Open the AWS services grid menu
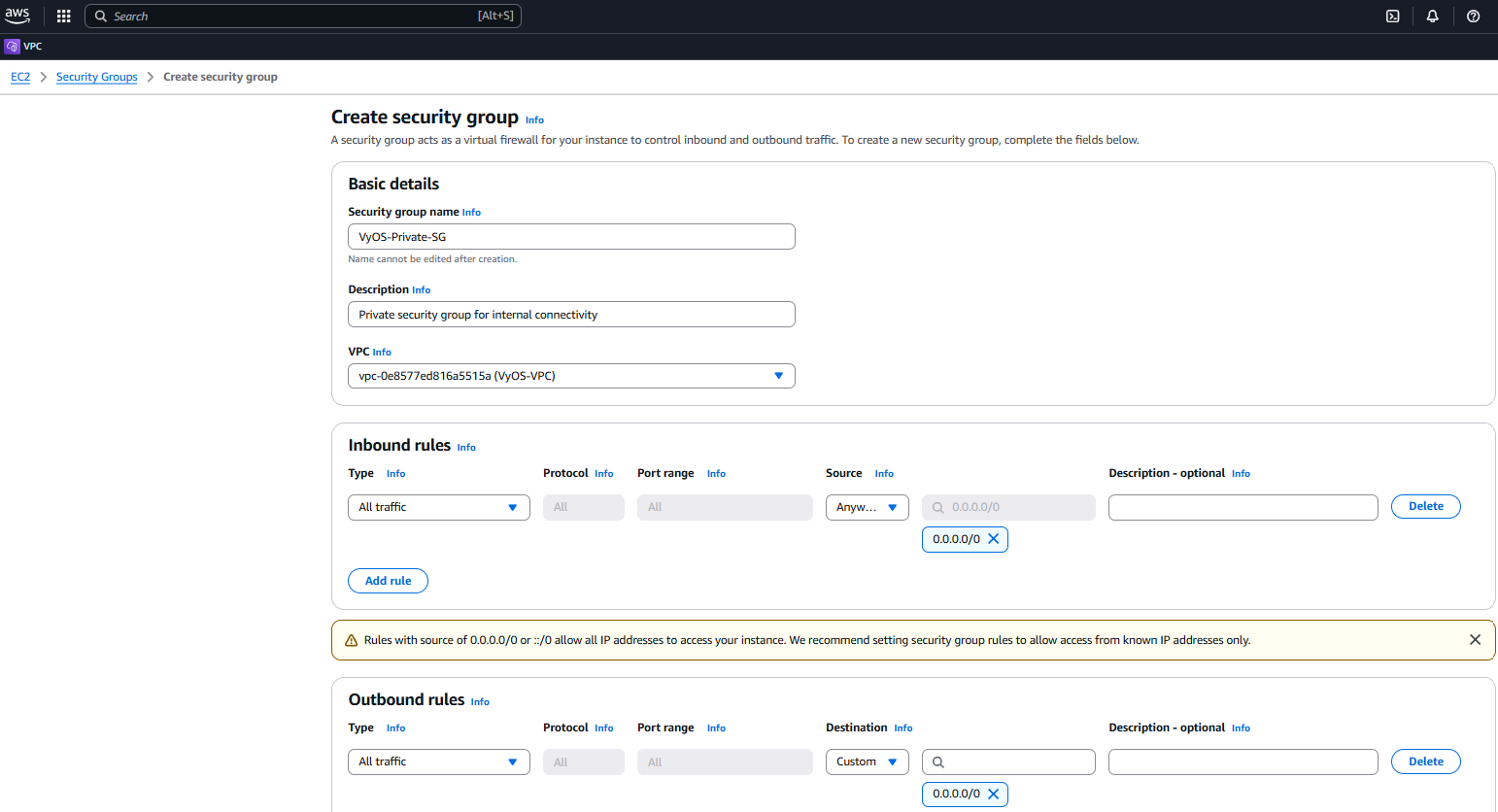 pyautogui.click(x=64, y=17)
